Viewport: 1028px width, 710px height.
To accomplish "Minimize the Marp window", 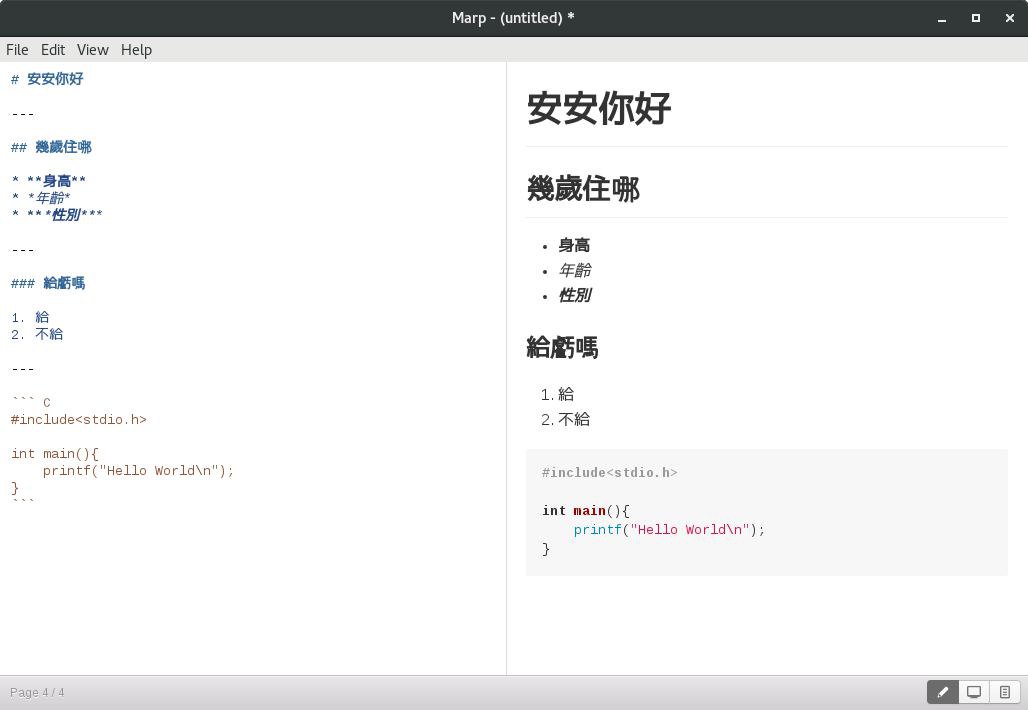I will click(942, 18).
